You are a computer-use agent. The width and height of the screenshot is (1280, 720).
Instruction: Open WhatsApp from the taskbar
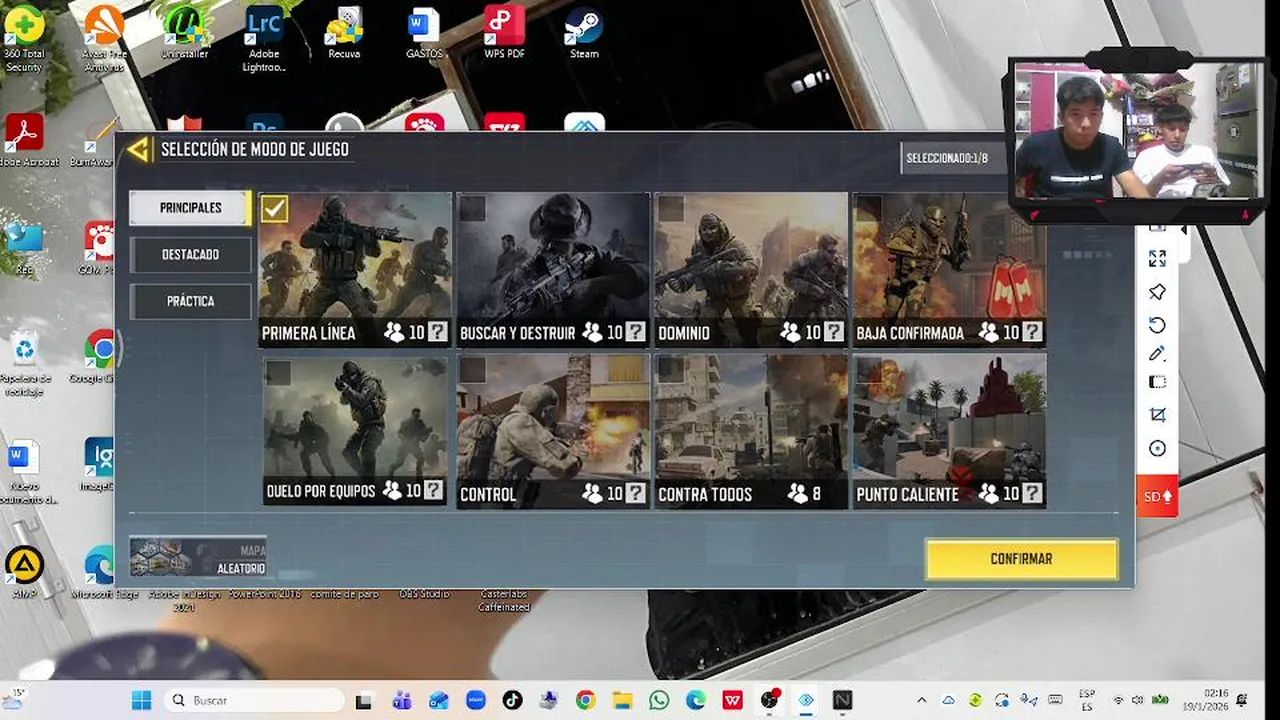659,700
